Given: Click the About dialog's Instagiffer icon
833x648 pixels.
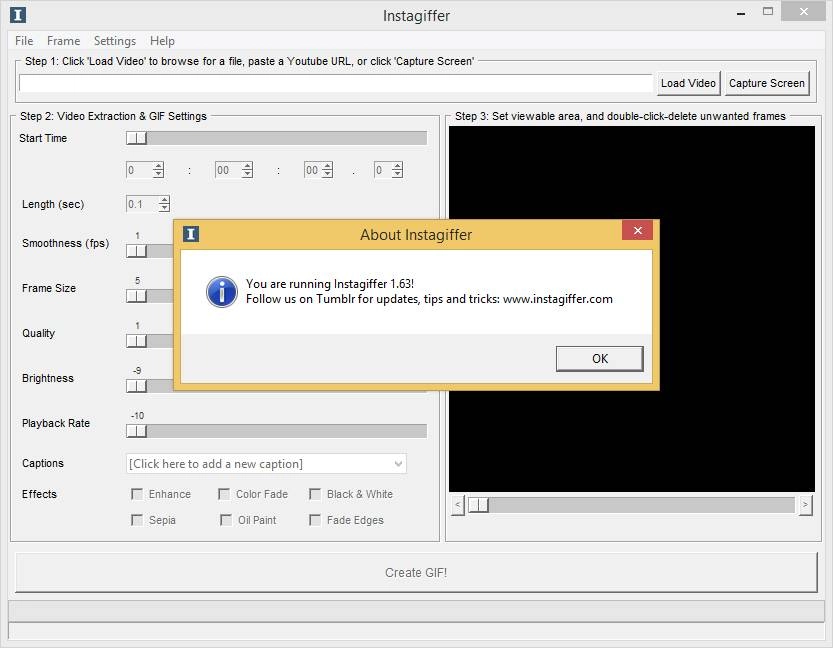Looking at the screenshot, I should point(191,234).
